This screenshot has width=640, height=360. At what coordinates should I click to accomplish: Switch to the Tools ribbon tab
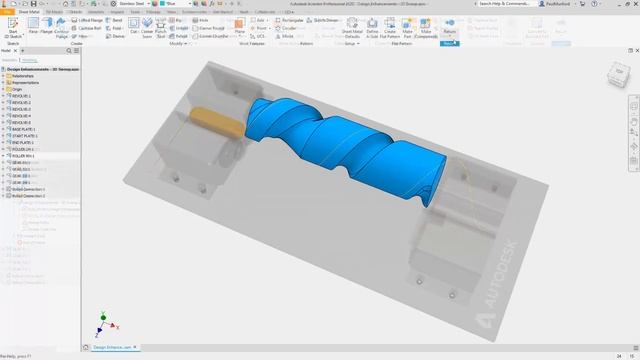[x=135, y=12]
